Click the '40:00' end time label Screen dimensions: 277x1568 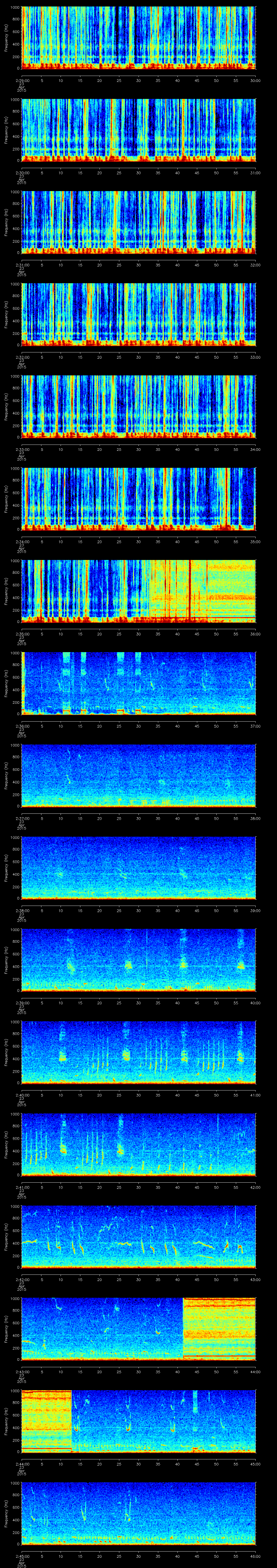256,1003
